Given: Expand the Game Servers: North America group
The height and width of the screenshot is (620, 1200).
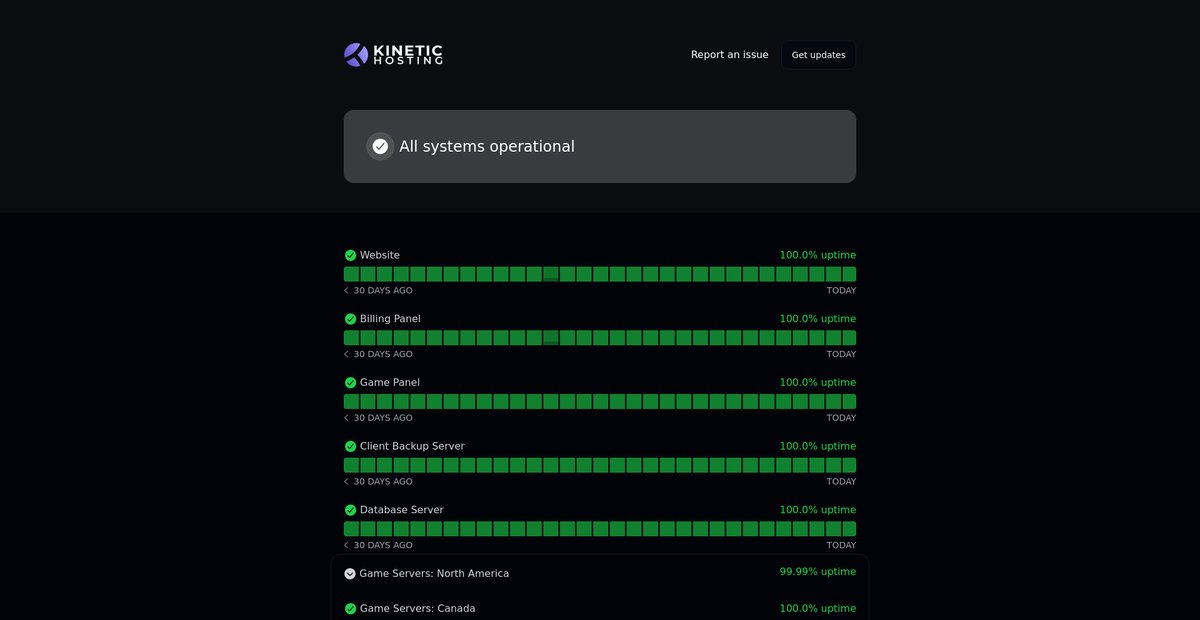Looking at the screenshot, I should tap(350, 574).
